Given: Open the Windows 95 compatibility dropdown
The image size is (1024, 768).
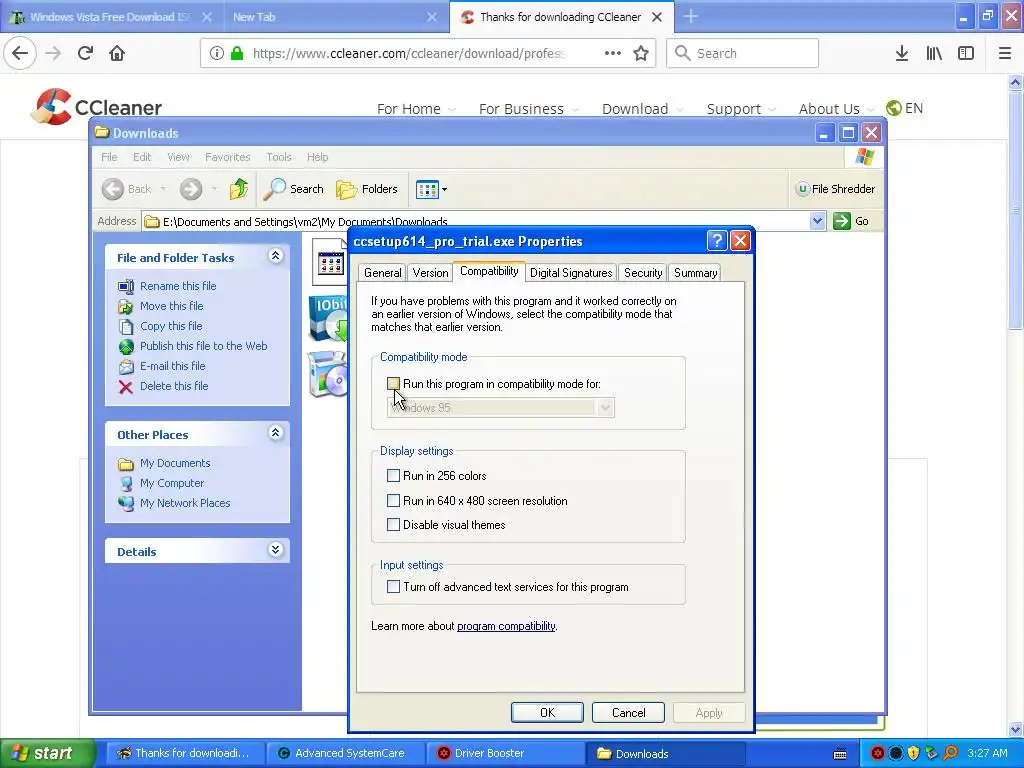Looking at the screenshot, I should 605,408.
